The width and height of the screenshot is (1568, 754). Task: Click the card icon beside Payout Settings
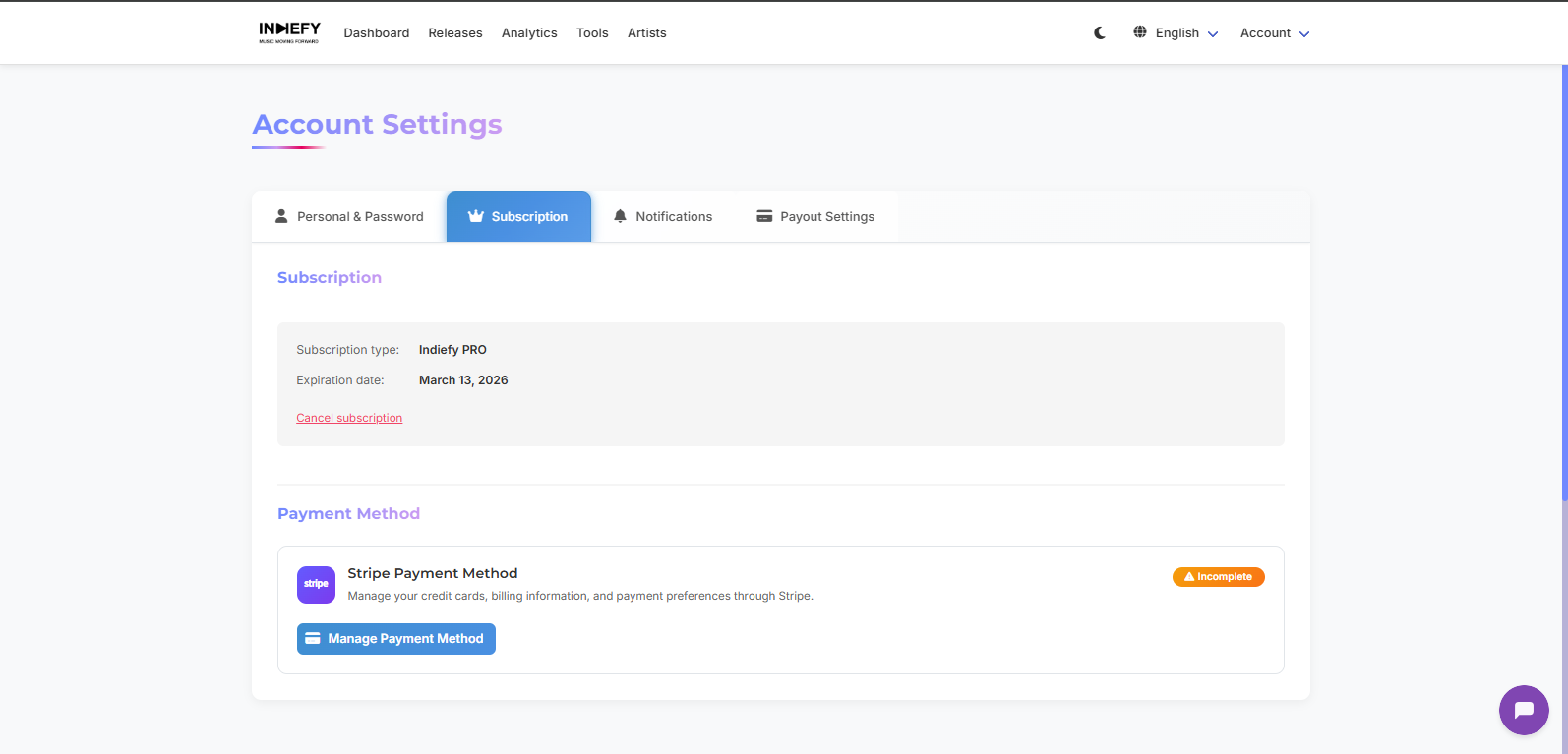pyautogui.click(x=764, y=216)
